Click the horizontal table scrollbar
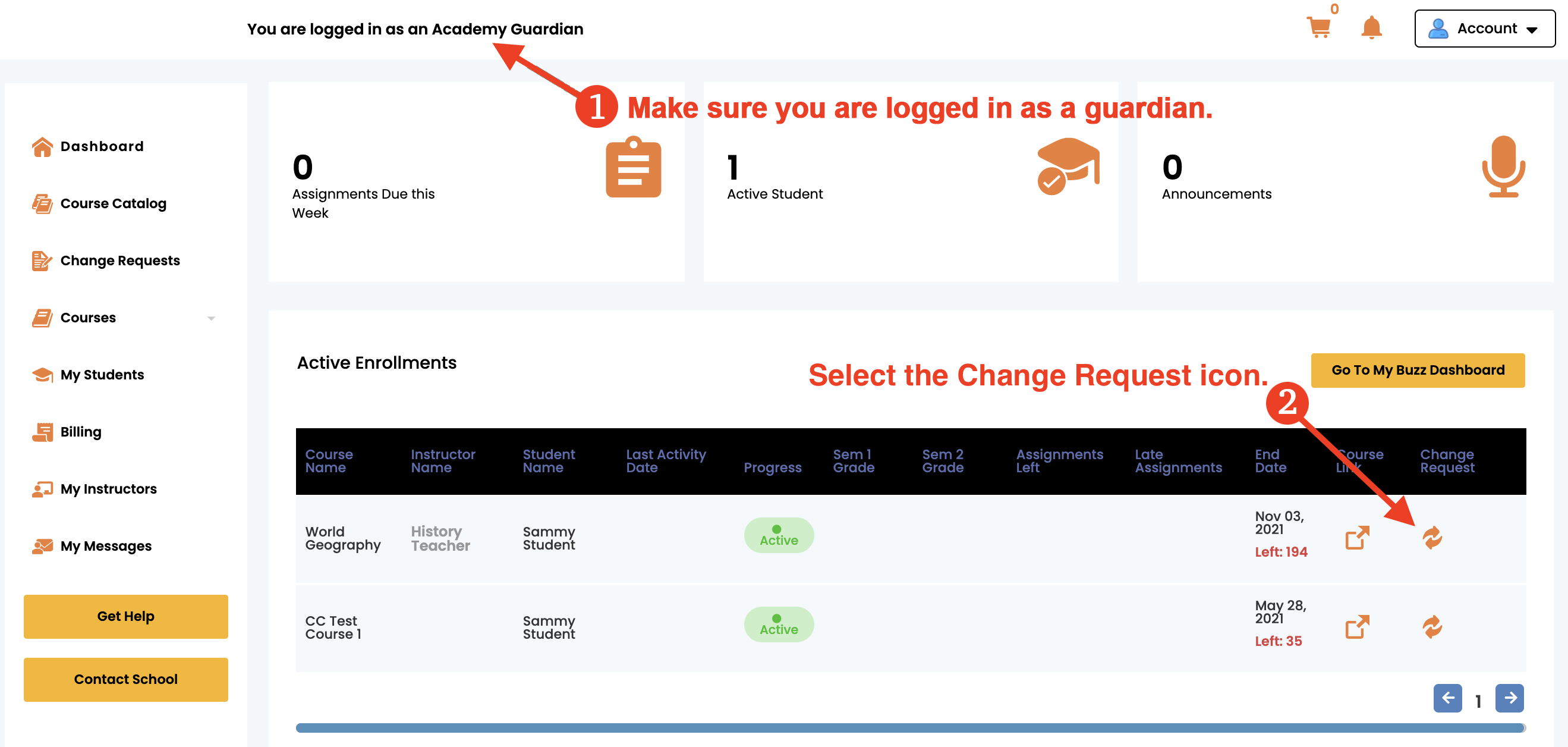This screenshot has width=1568, height=747. pos(909,727)
